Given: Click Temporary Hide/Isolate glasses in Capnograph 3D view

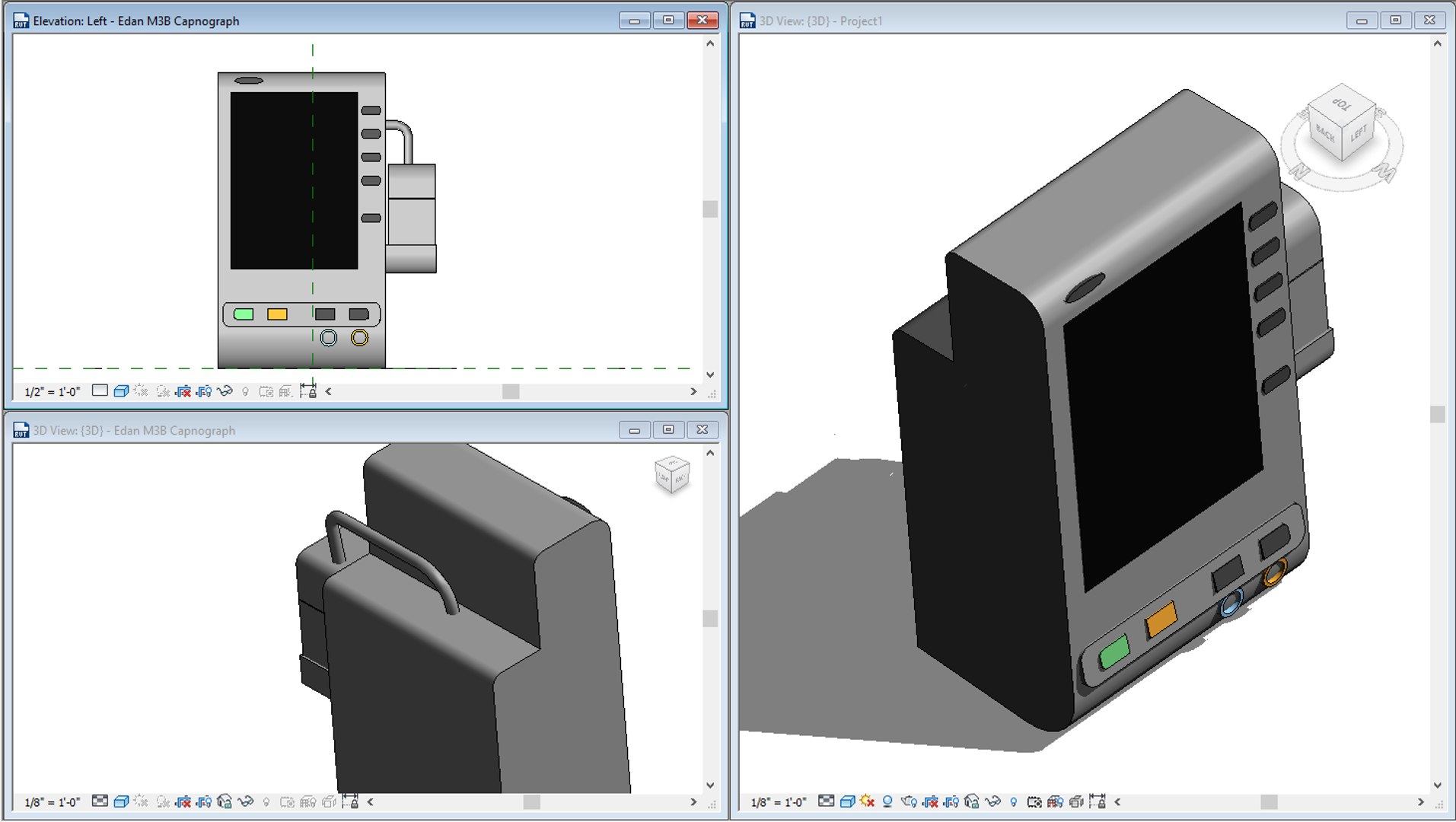Looking at the screenshot, I should 246,801.
